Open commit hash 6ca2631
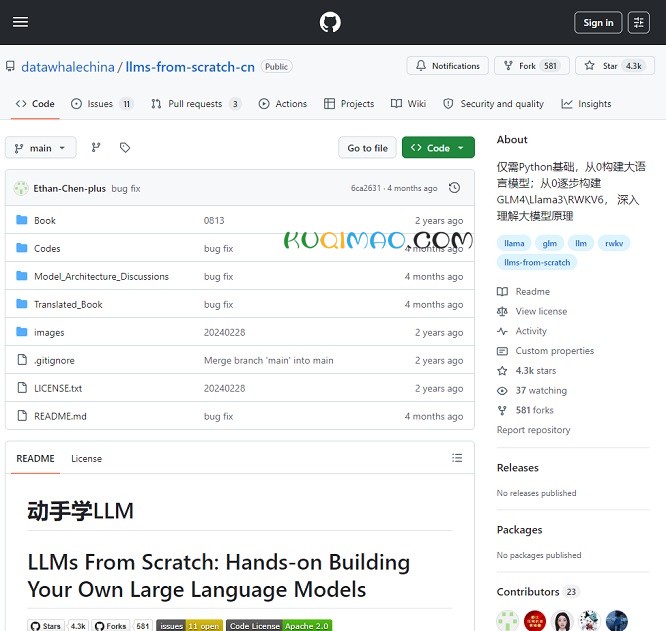The height and width of the screenshot is (631, 666). tap(366, 188)
